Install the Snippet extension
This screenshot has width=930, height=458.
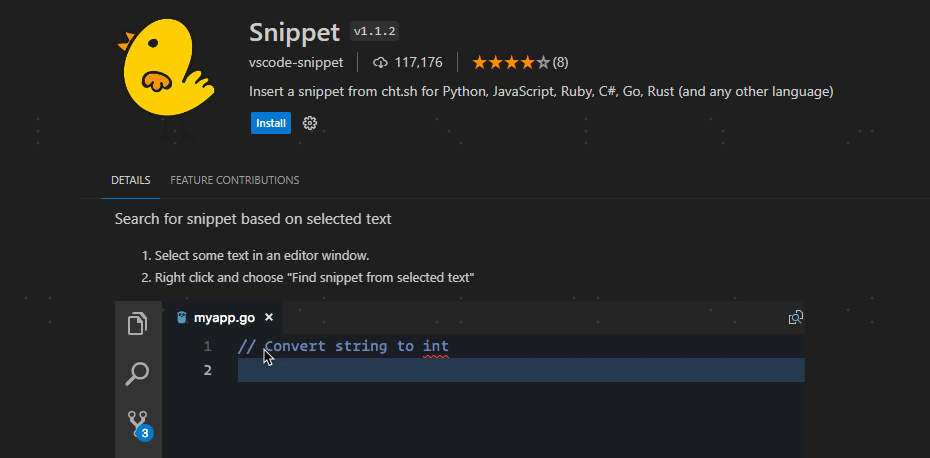[x=271, y=123]
